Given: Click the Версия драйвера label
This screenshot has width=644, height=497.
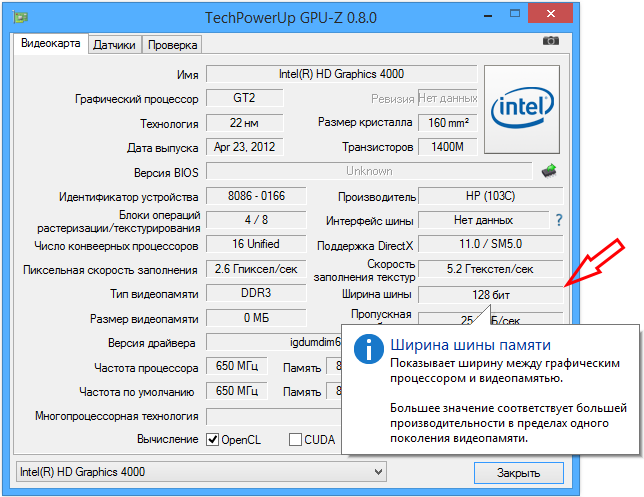Looking at the screenshot, I should point(152,343).
